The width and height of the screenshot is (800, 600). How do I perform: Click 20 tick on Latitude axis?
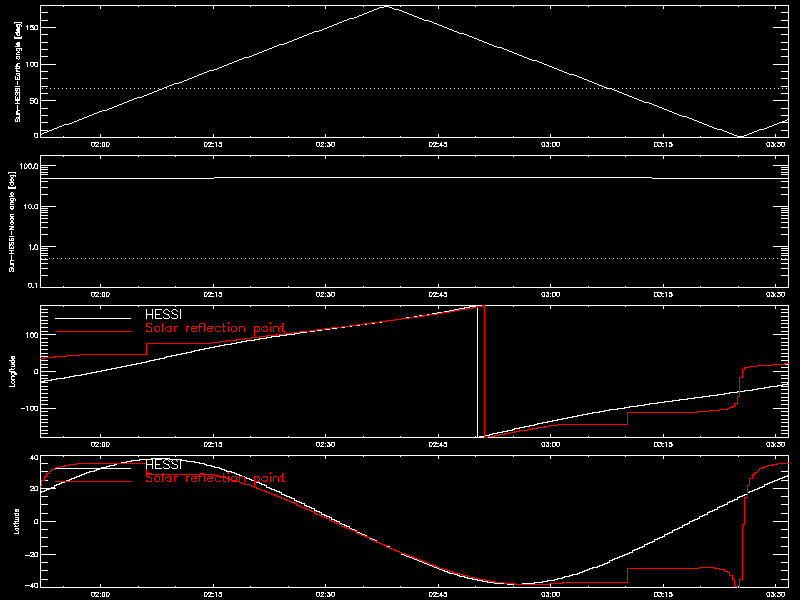[34, 489]
